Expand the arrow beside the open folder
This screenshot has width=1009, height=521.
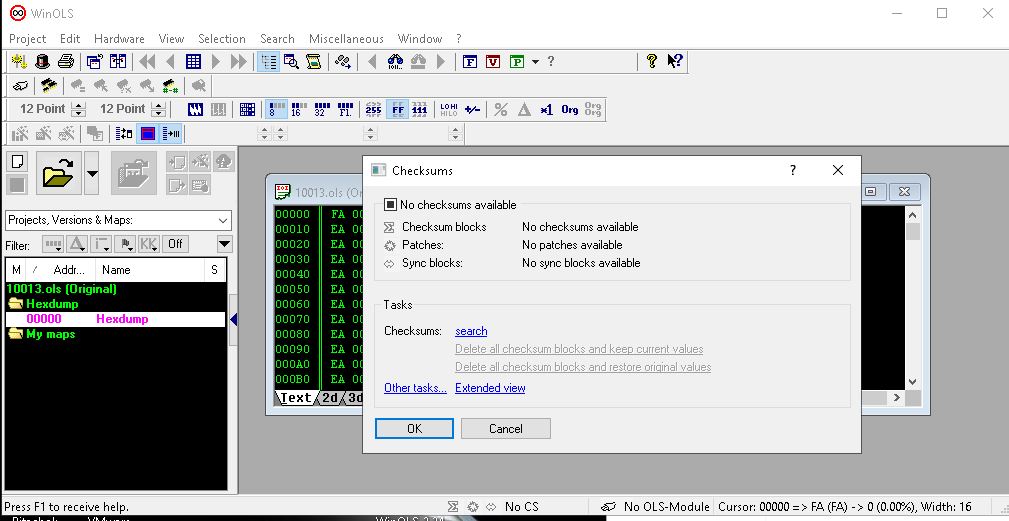(92, 174)
